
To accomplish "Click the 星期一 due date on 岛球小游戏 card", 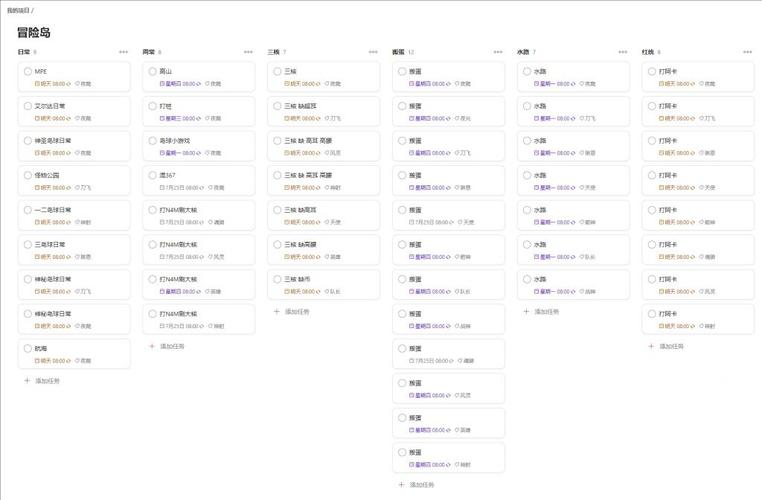I will coord(180,153).
